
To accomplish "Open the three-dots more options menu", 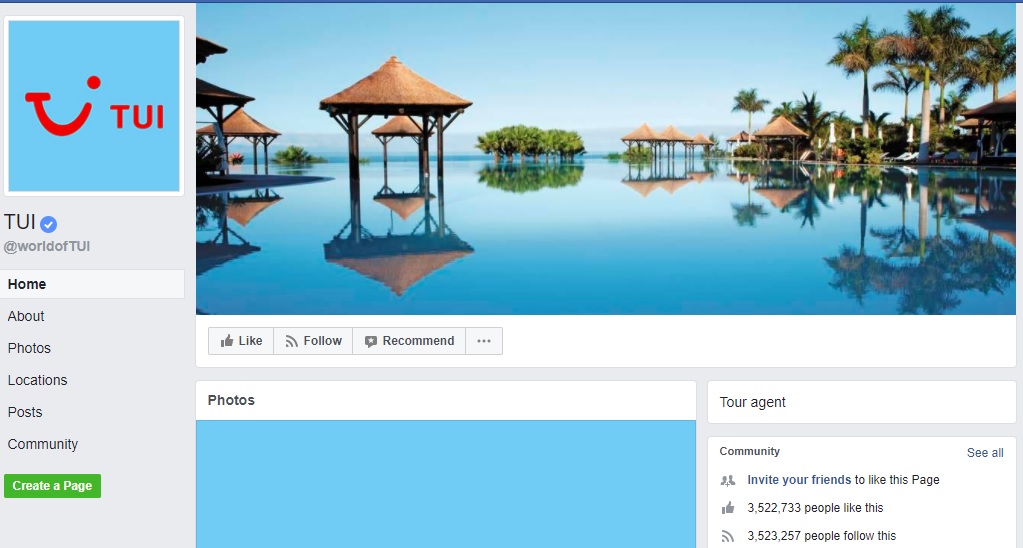I will pyautogui.click(x=484, y=341).
